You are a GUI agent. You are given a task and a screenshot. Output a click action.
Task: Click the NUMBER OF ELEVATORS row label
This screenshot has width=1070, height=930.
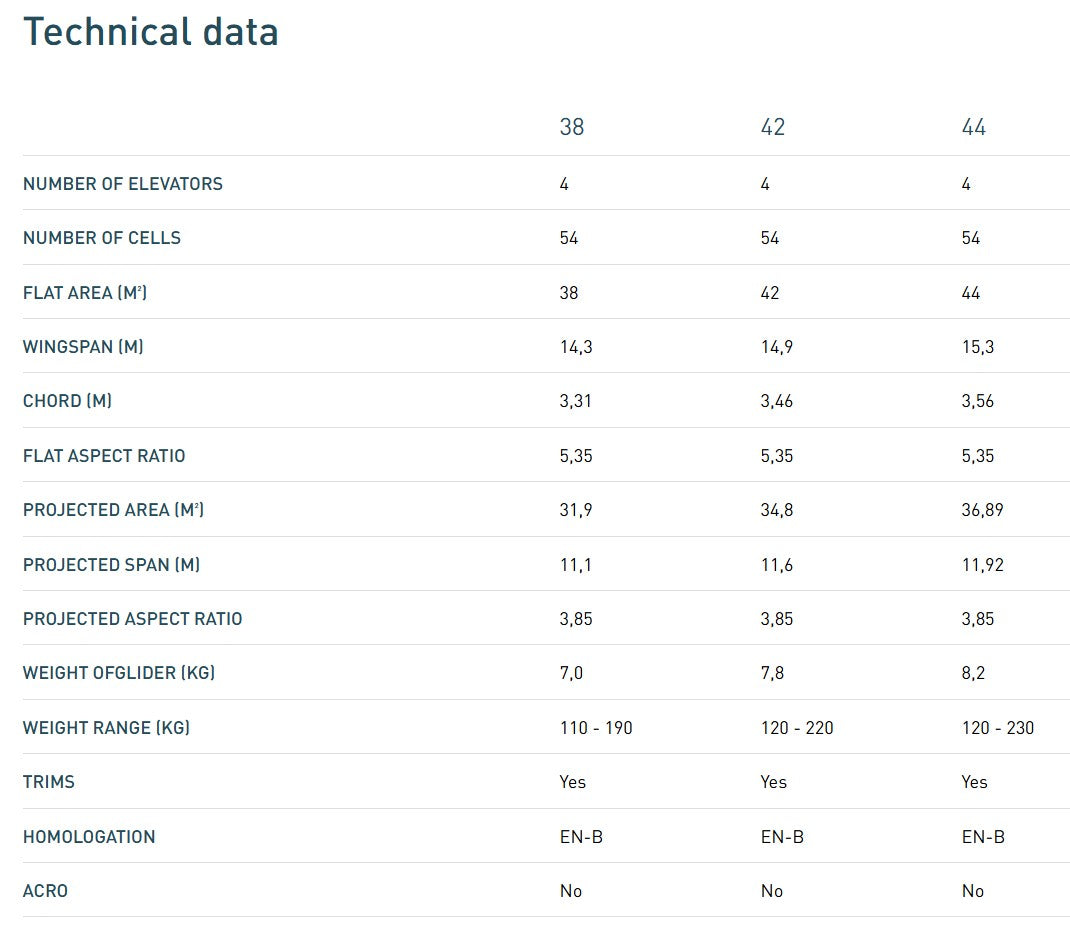123,184
